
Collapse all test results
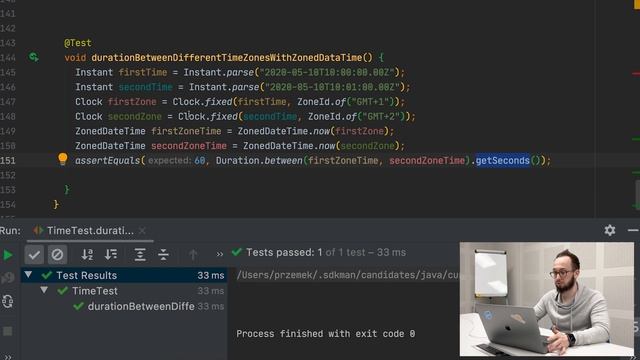click(x=163, y=254)
